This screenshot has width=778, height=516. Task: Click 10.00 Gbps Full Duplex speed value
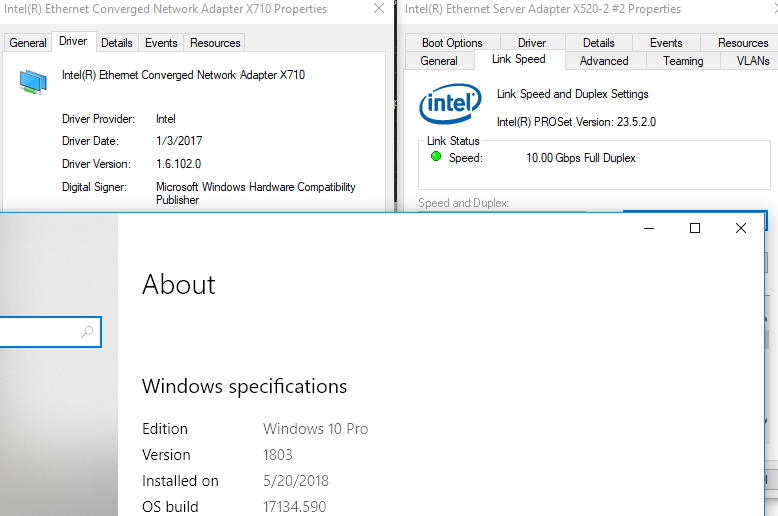581,158
